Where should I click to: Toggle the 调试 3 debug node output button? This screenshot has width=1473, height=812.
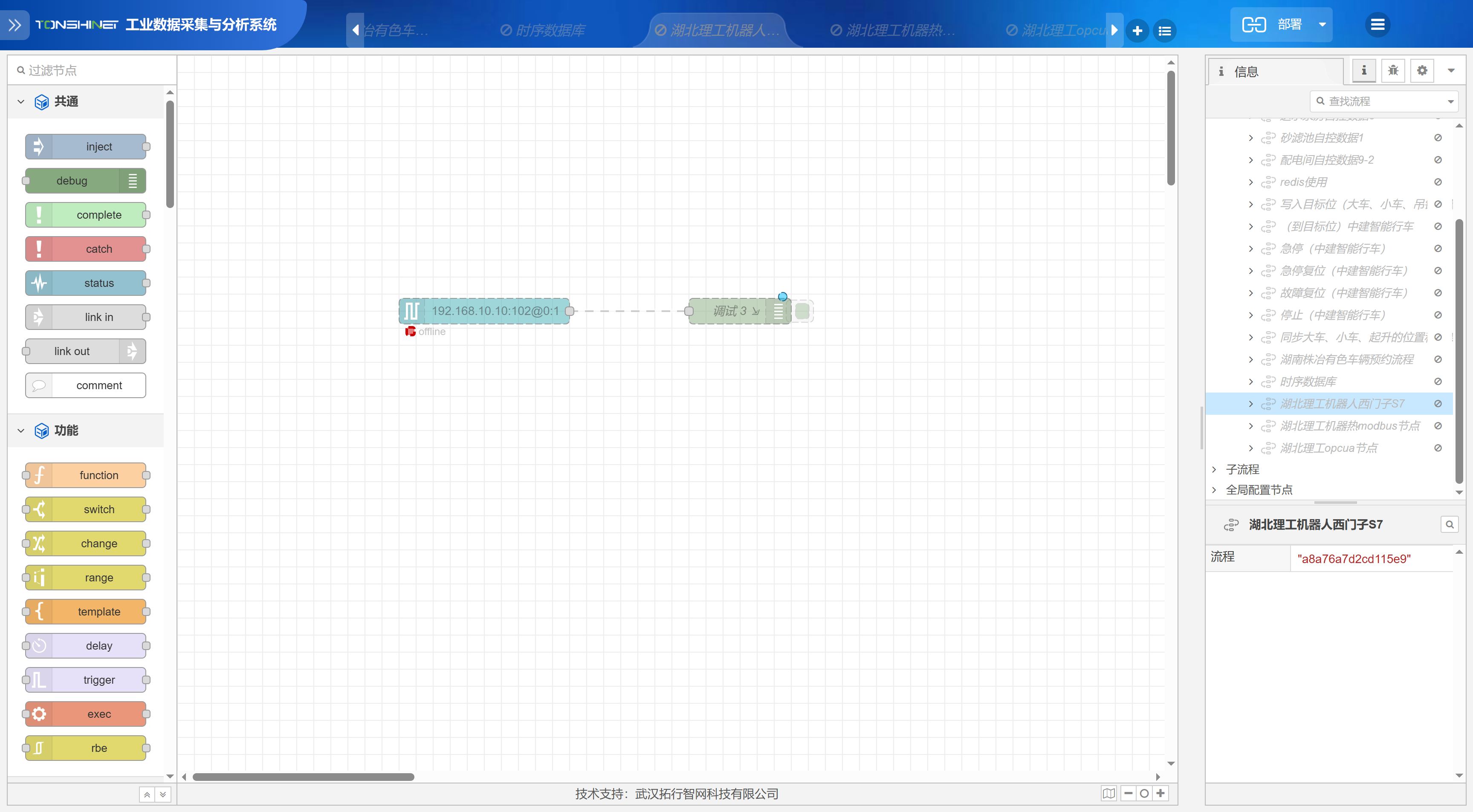pyautogui.click(x=802, y=311)
